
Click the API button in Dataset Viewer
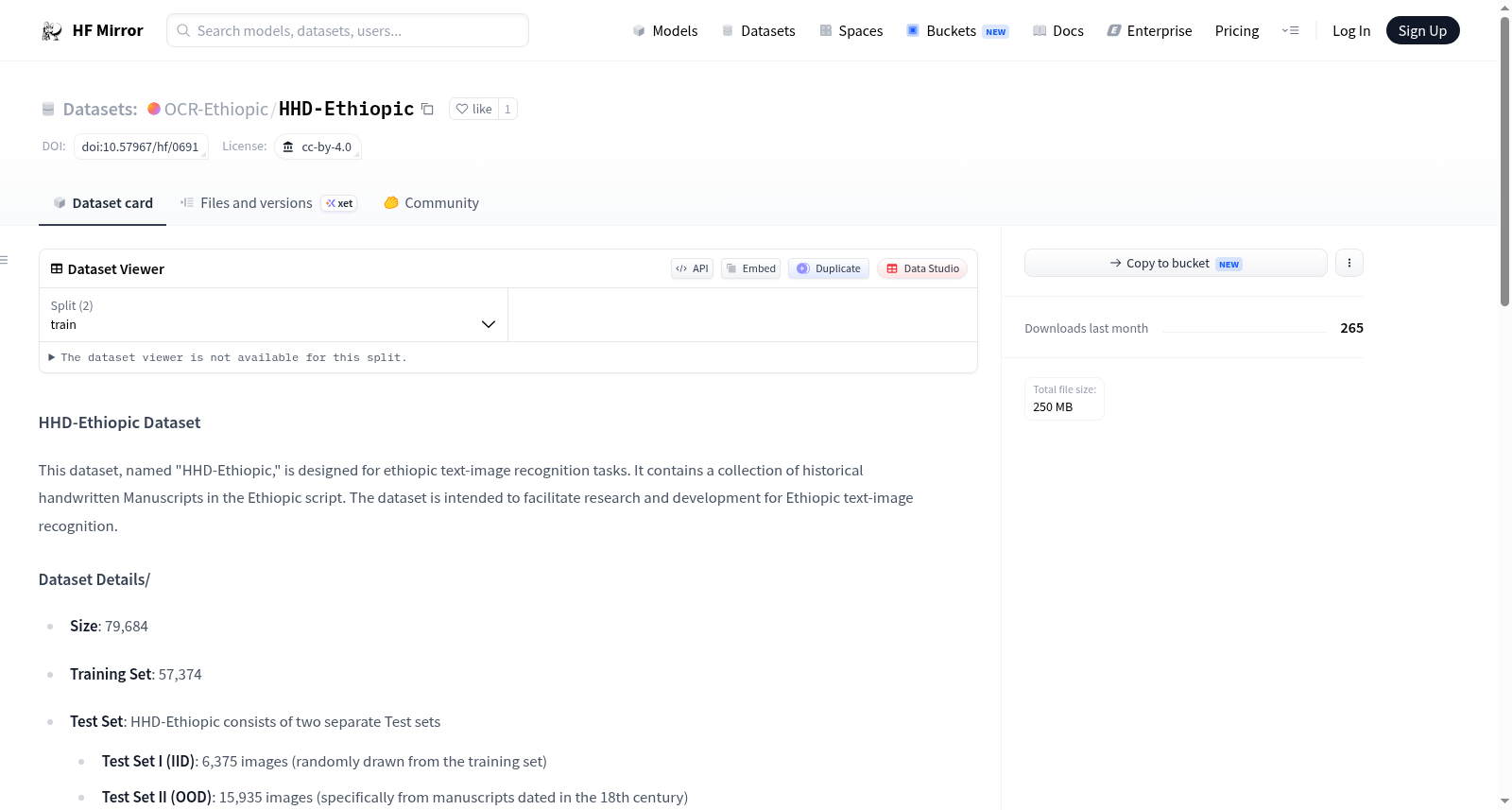pyautogui.click(x=692, y=268)
